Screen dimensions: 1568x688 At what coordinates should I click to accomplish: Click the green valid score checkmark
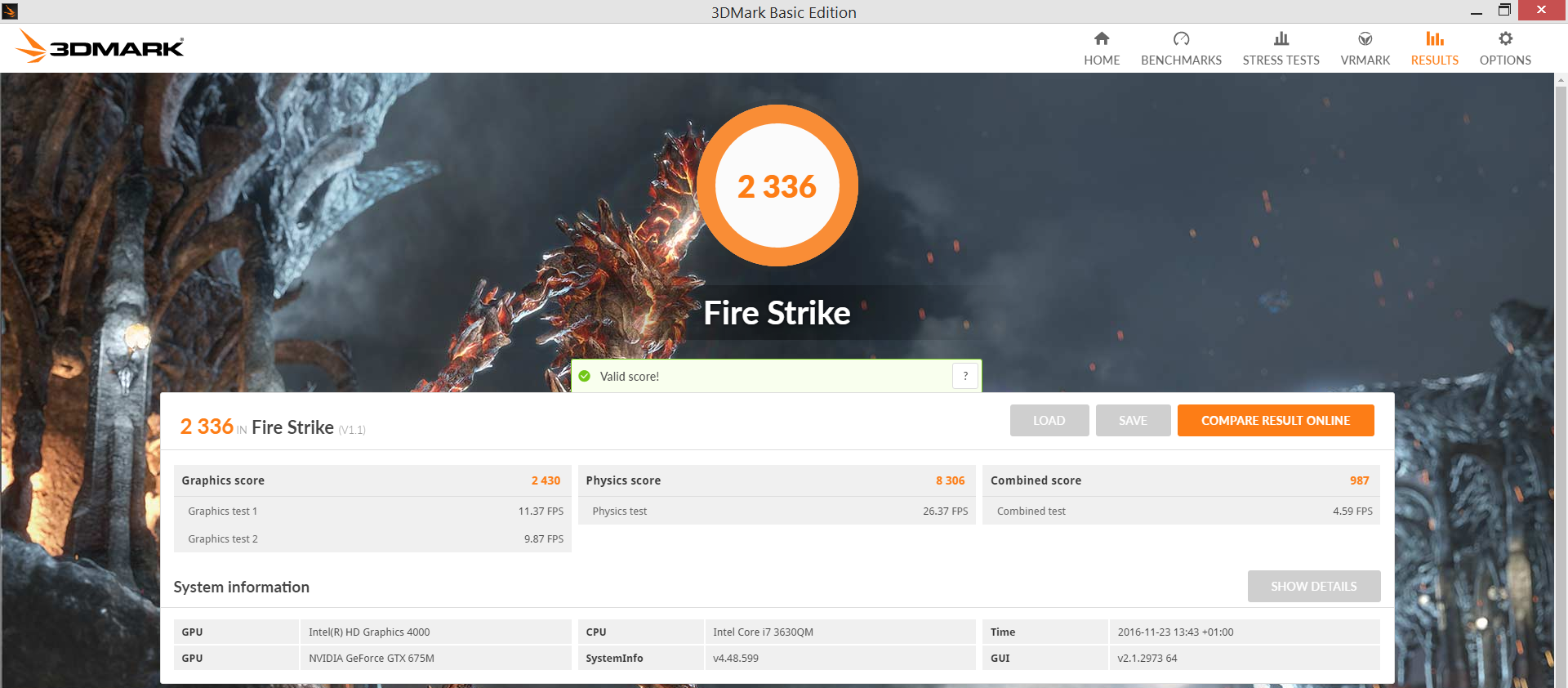585,376
